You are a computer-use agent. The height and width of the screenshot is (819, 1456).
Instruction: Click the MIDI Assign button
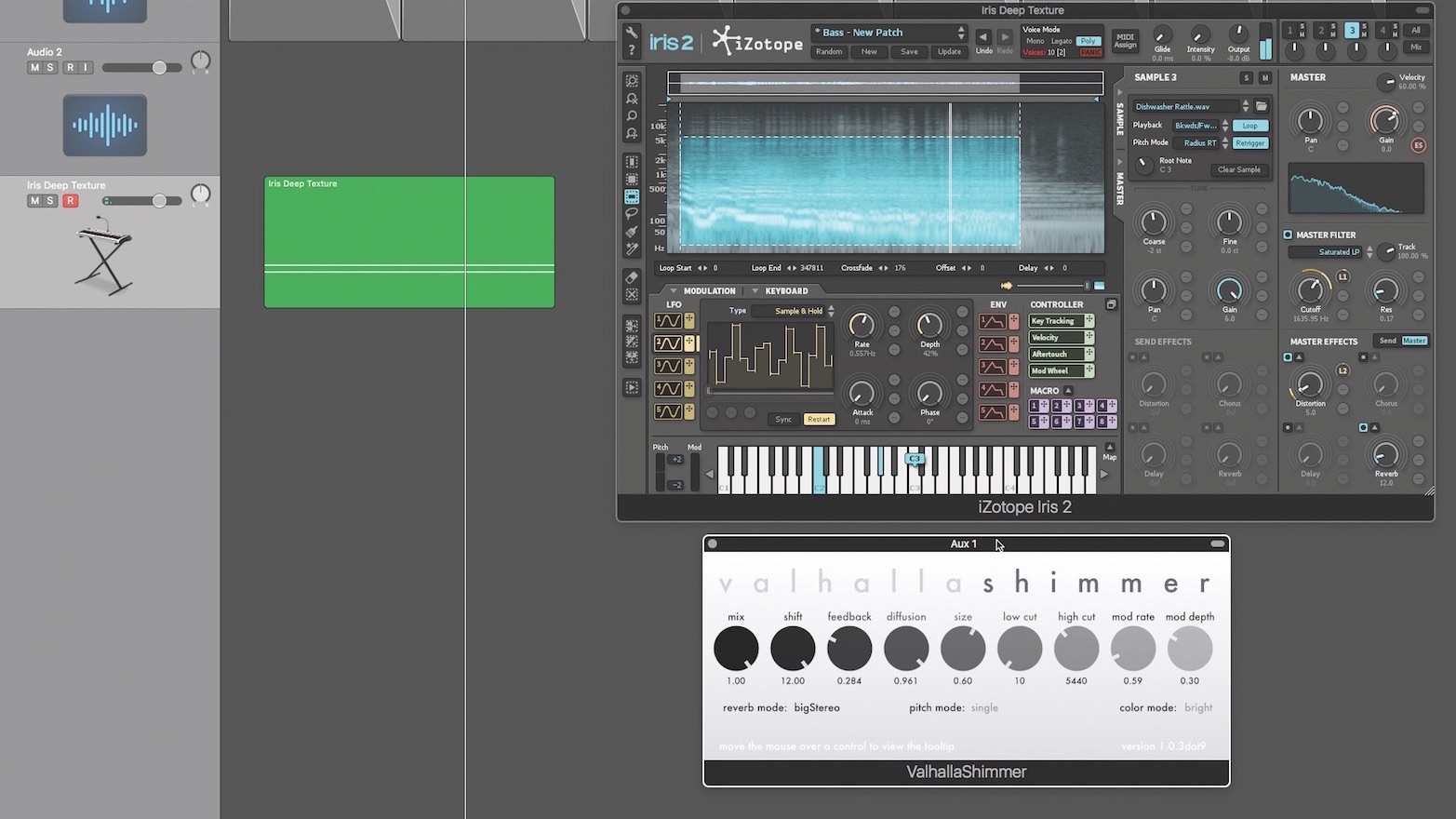point(1125,41)
